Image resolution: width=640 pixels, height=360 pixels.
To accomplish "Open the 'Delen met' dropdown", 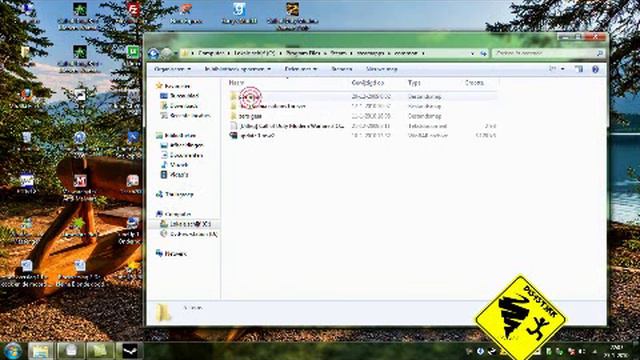I will (x=301, y=69).
